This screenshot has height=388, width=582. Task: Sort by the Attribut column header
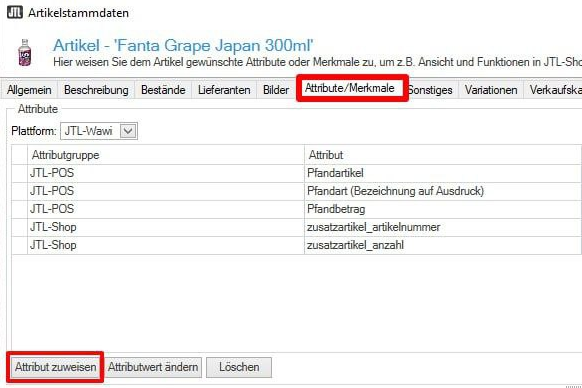pos(443,155)
